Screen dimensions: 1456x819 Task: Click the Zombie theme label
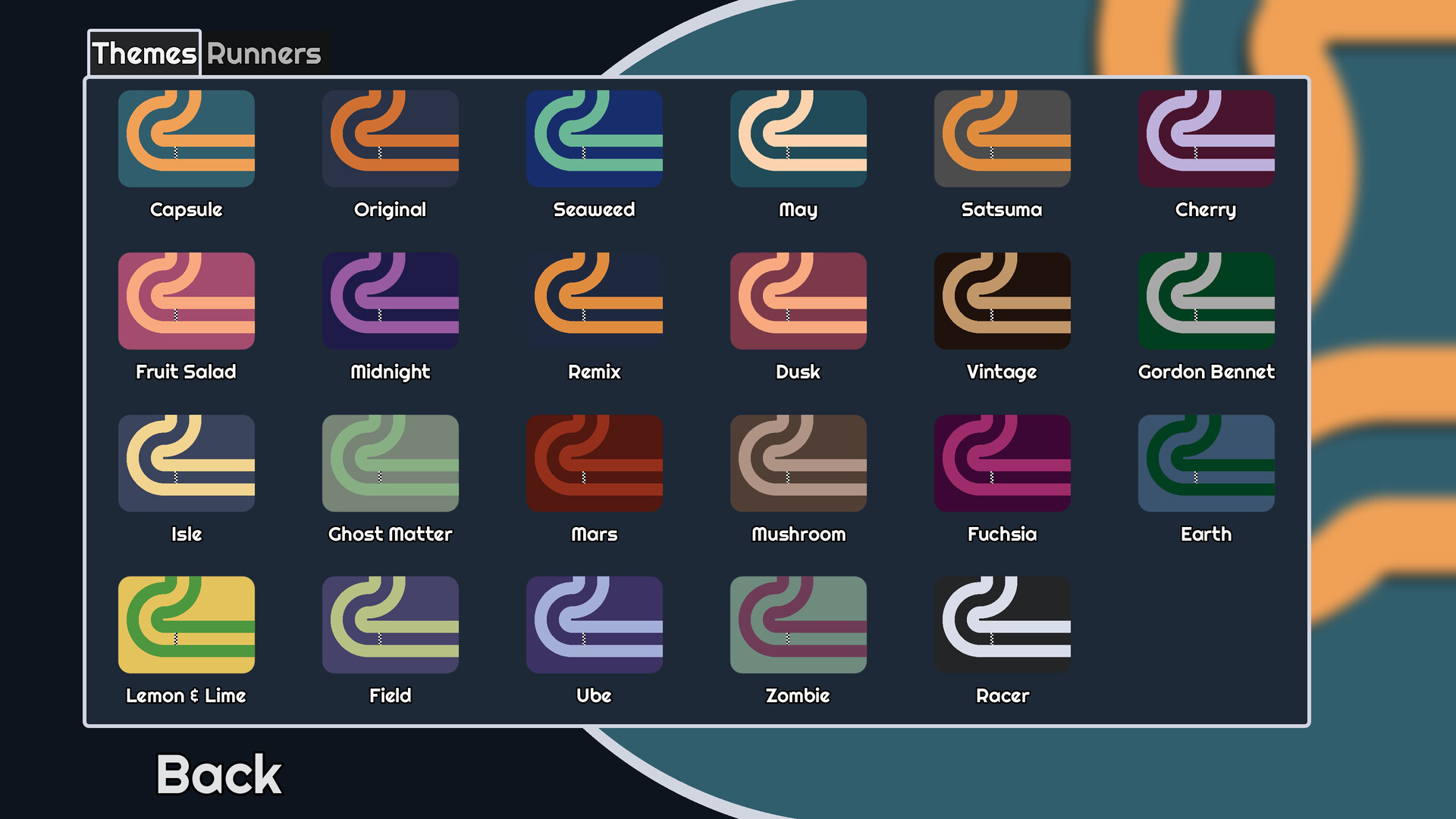[x=798, y=695]
